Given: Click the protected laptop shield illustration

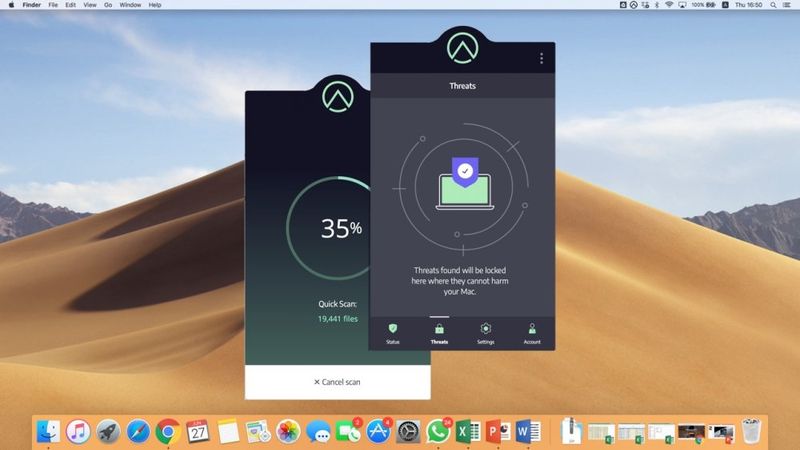Looking at the screenshot, I should coord(465,184).
